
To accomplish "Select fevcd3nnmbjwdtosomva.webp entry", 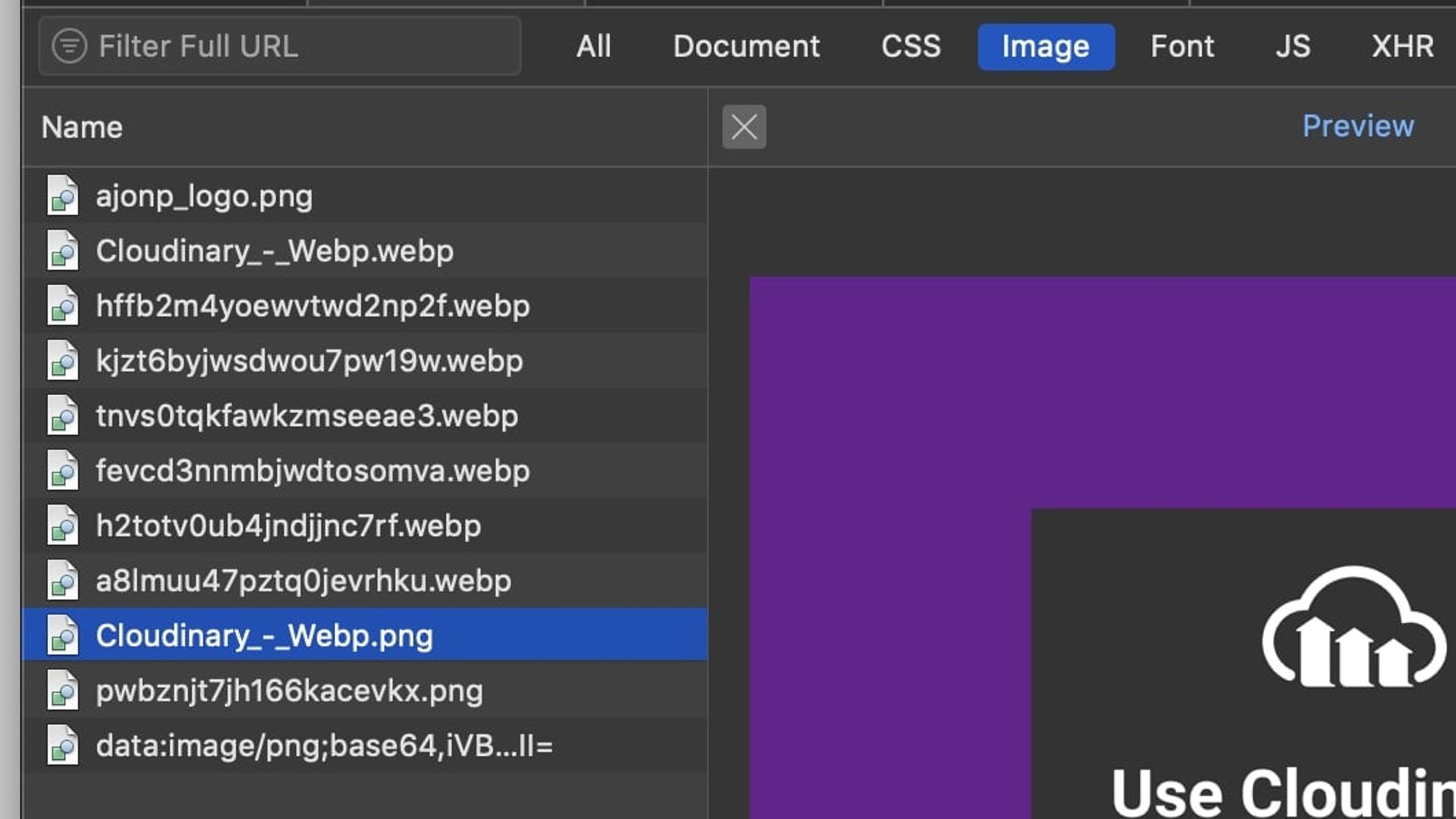I will (312, 471).
